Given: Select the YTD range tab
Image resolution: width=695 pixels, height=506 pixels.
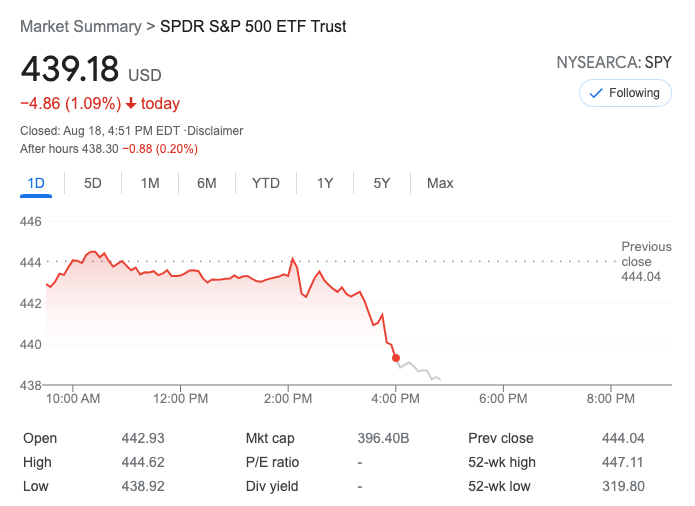Looking at the screenshot, I should 266,183.
